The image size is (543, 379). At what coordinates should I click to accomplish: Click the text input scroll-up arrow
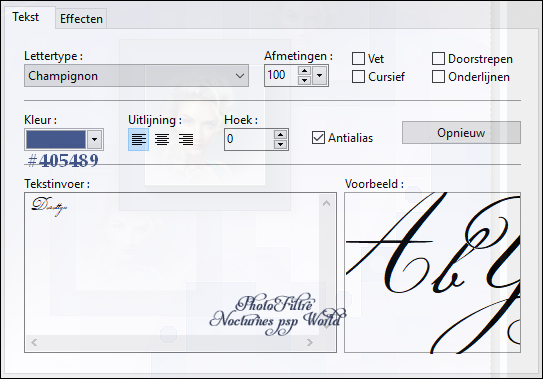(326, 203)
